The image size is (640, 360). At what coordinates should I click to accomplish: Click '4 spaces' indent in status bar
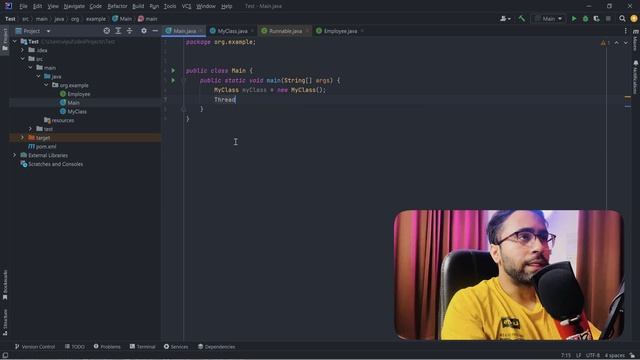614,356
